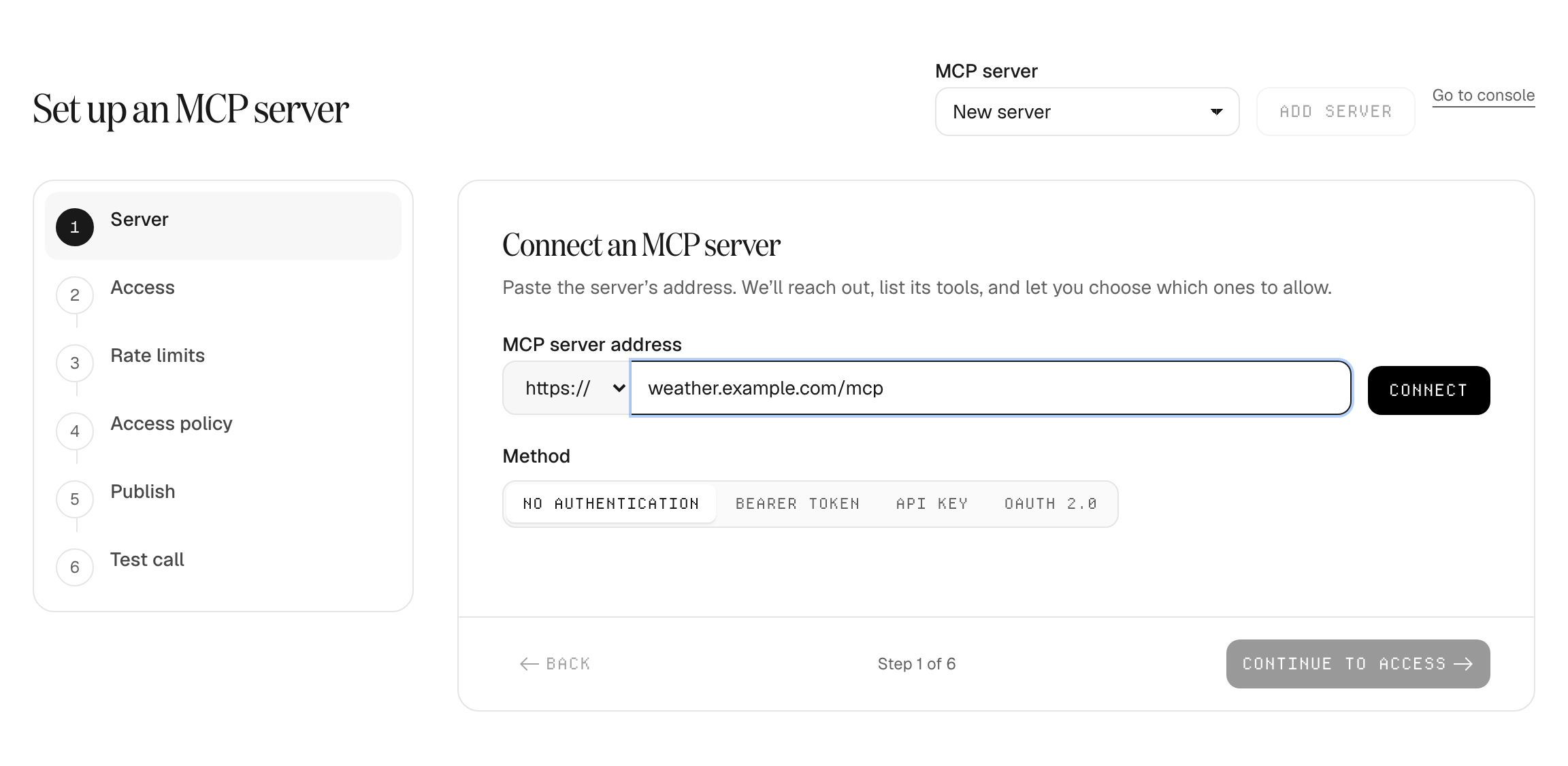Click the 'Connect an MCP server' heading
The width and height of the screenshot is (1568, 766).
pyautogui.click(x=641, y=245)
